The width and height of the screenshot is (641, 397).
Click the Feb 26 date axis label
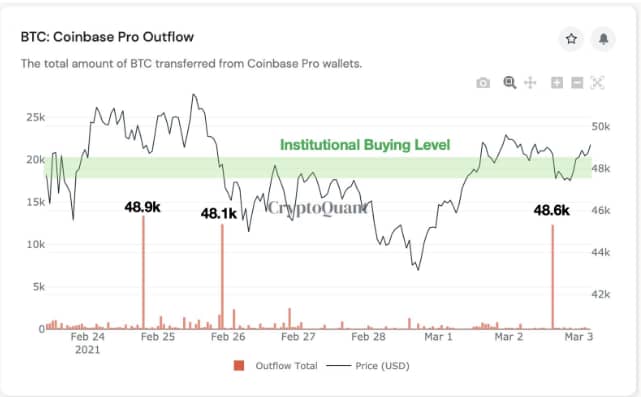coord(228,337)
